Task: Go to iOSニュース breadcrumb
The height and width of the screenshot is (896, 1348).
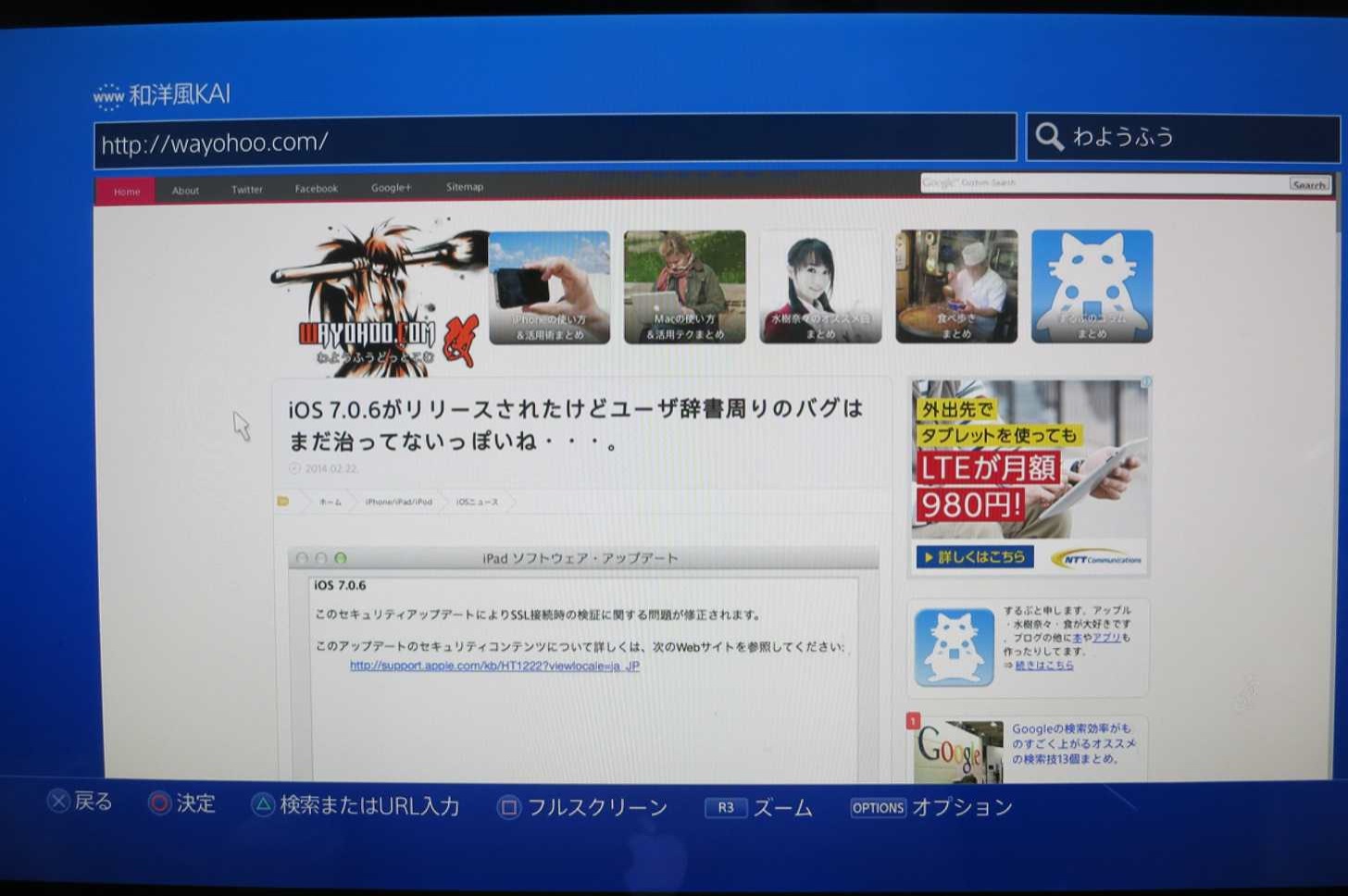Action: click(477, 502)
